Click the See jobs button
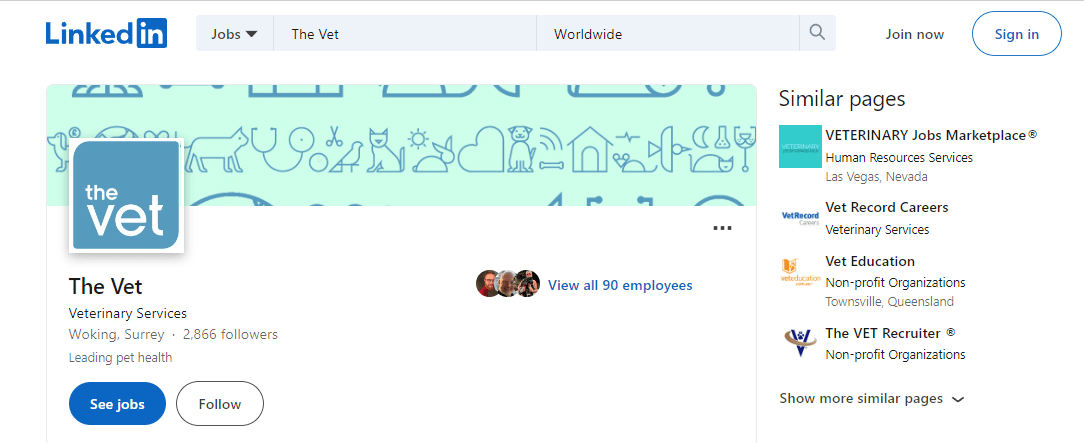This screenshot has width=1084, height=443. click(x=118, y=404)
